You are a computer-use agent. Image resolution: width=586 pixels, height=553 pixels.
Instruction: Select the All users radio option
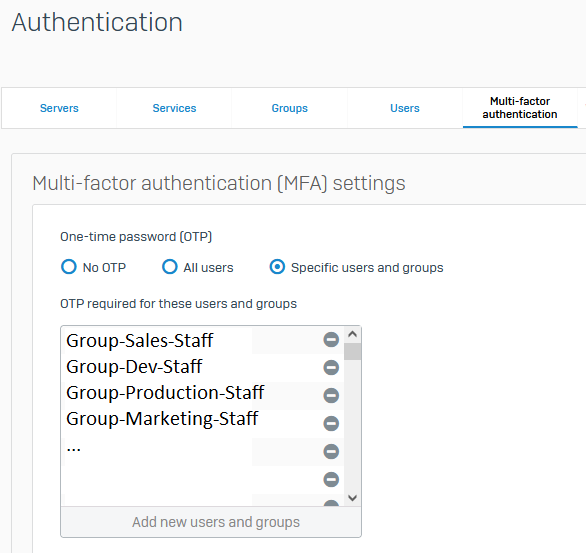pyautogui.click(x=170, y=267)
